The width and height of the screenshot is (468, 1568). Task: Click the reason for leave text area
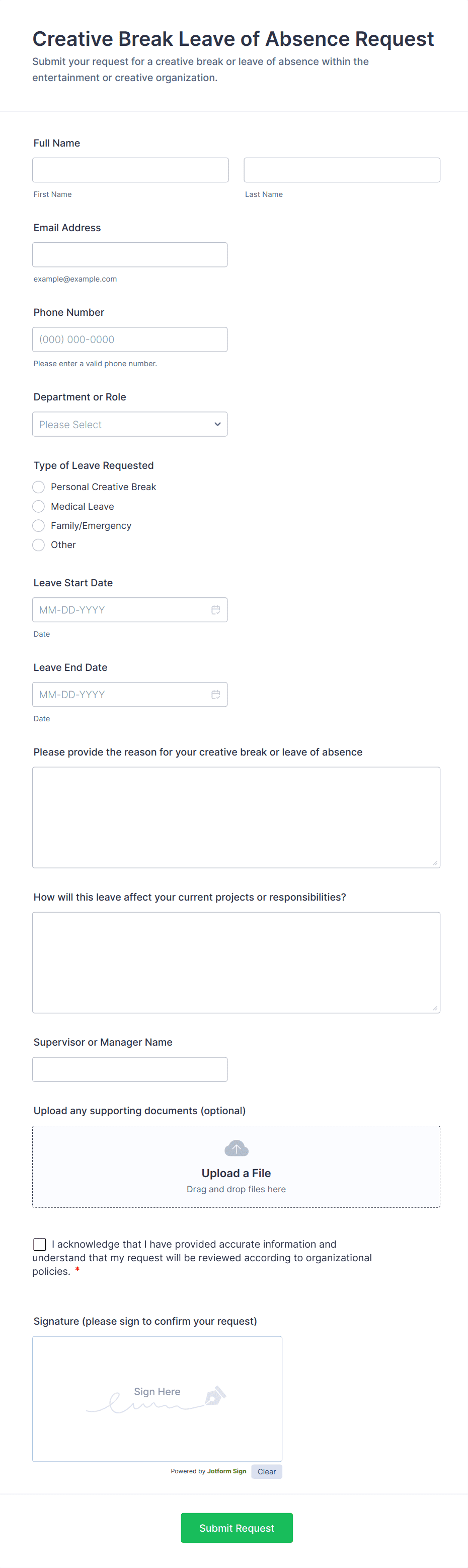236,817
